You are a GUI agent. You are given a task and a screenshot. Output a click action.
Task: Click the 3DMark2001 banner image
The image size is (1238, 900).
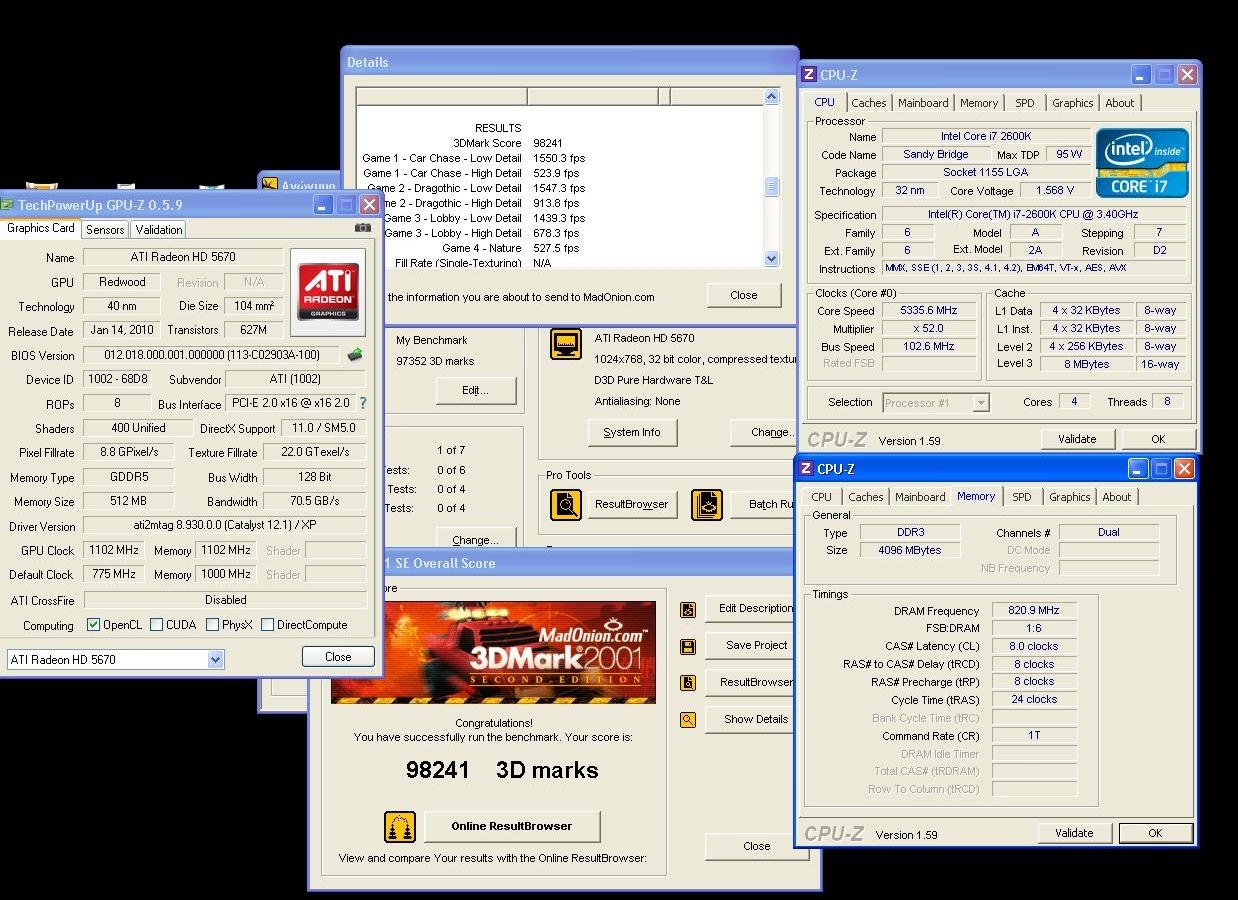click(494, 652)
